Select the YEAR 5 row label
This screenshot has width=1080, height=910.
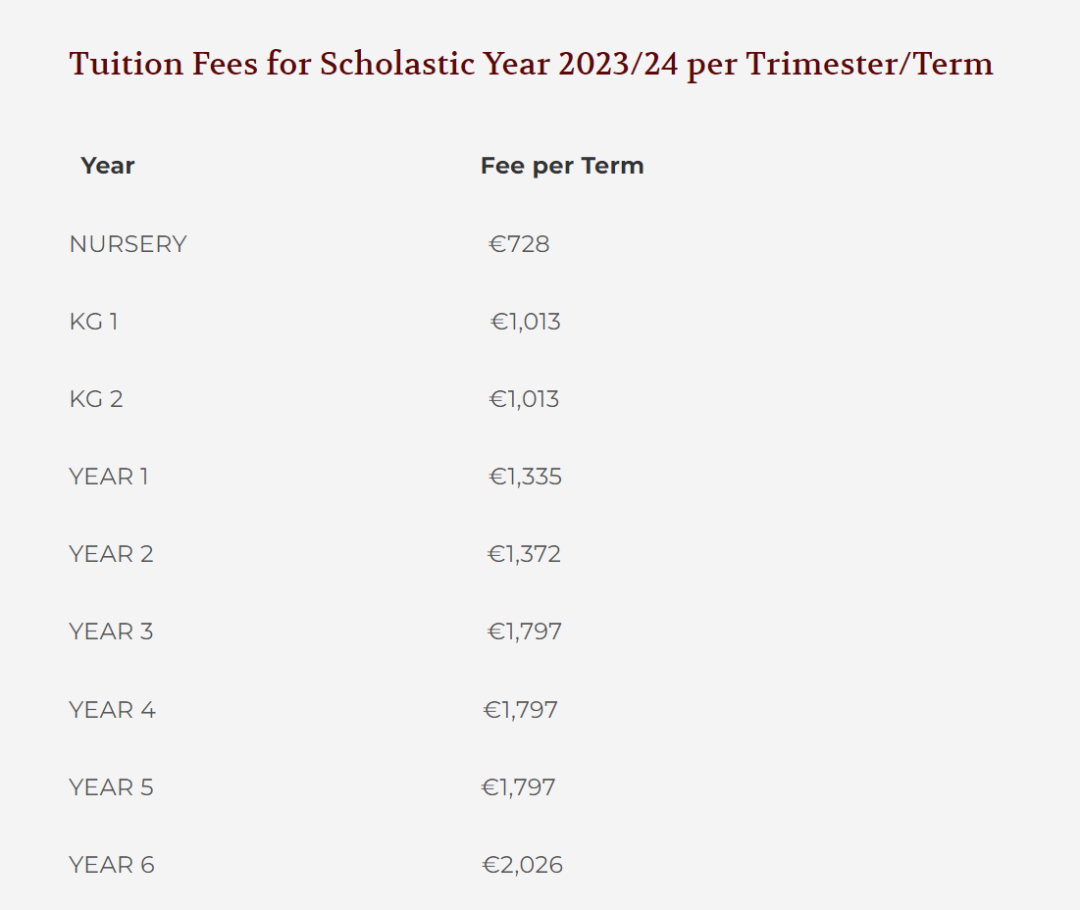[x=111, y=787]
